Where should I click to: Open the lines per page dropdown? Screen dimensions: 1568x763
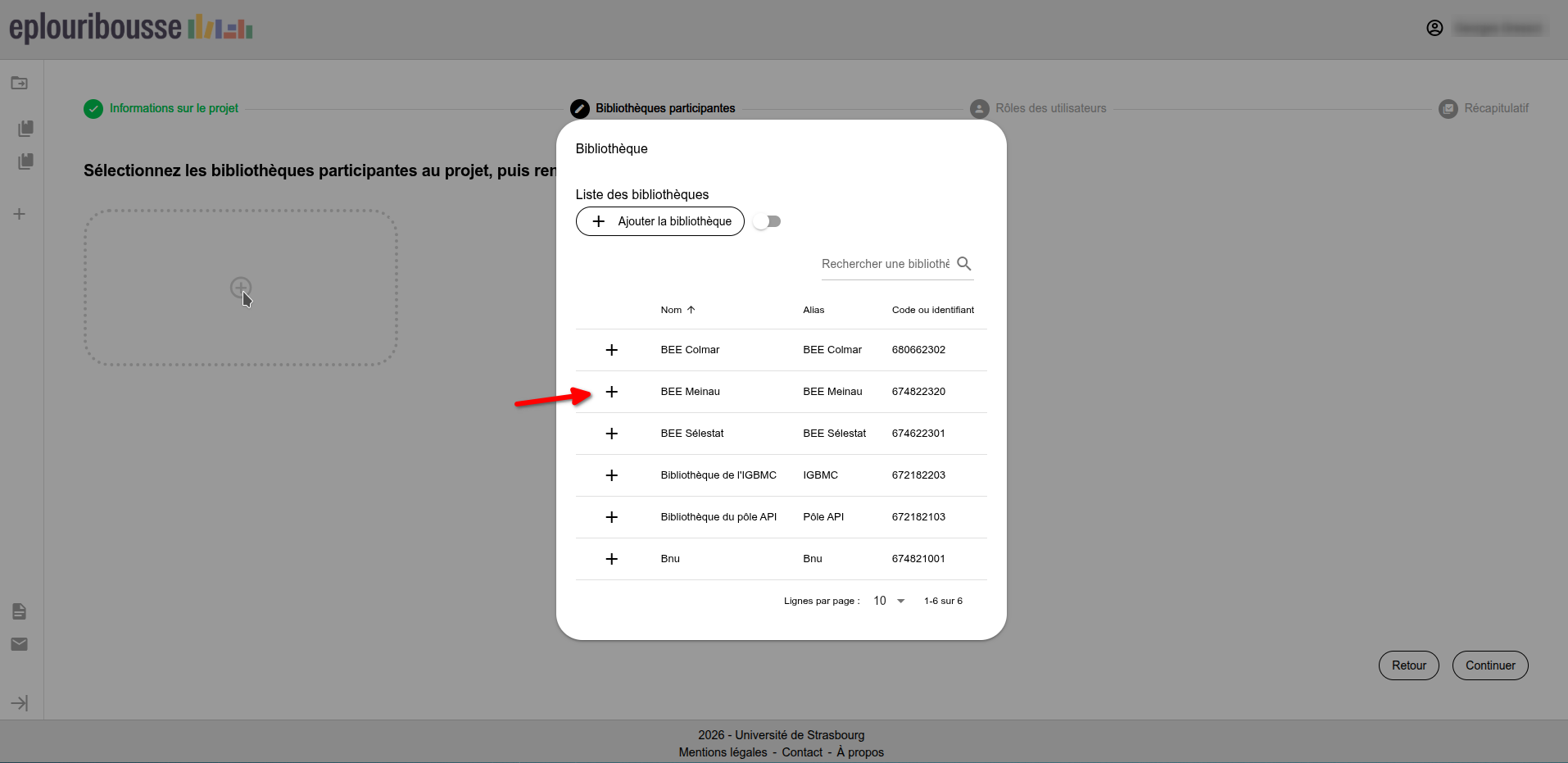pyautogui.click(x=889, y=601)
